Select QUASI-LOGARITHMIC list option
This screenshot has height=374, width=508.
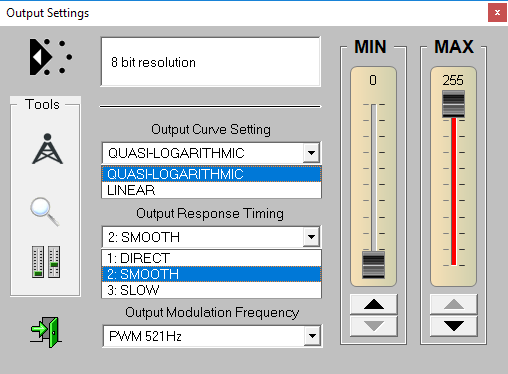pos(211,174)
